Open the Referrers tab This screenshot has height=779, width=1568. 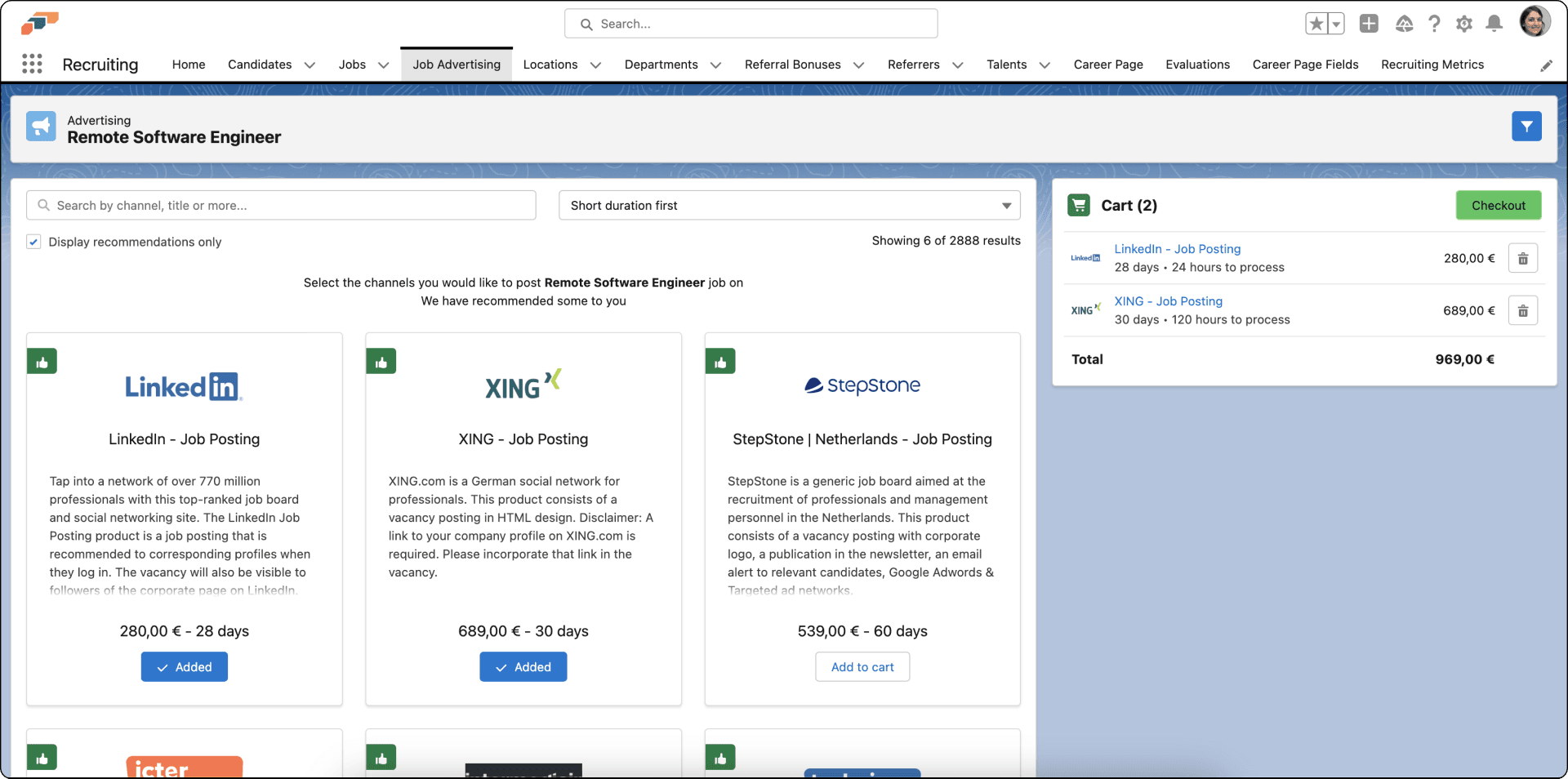(x=913, y=65)
